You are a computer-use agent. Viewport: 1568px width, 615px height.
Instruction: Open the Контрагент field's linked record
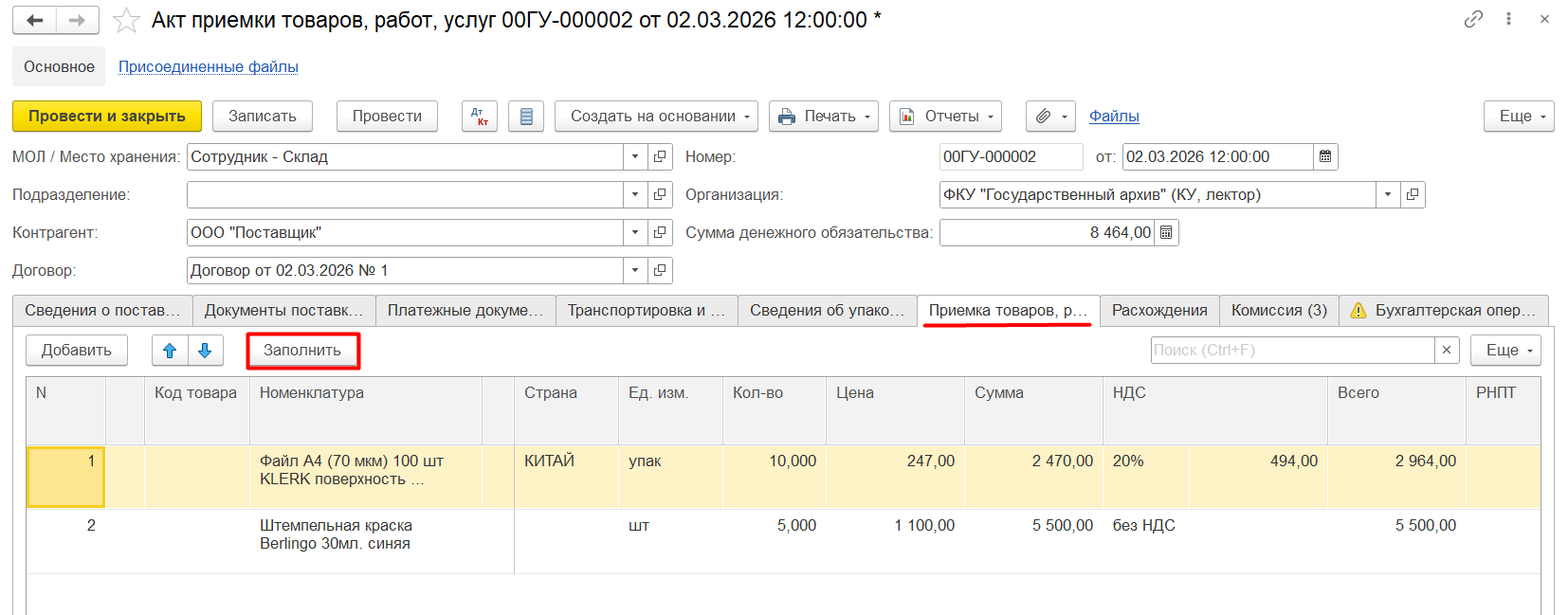661,232
